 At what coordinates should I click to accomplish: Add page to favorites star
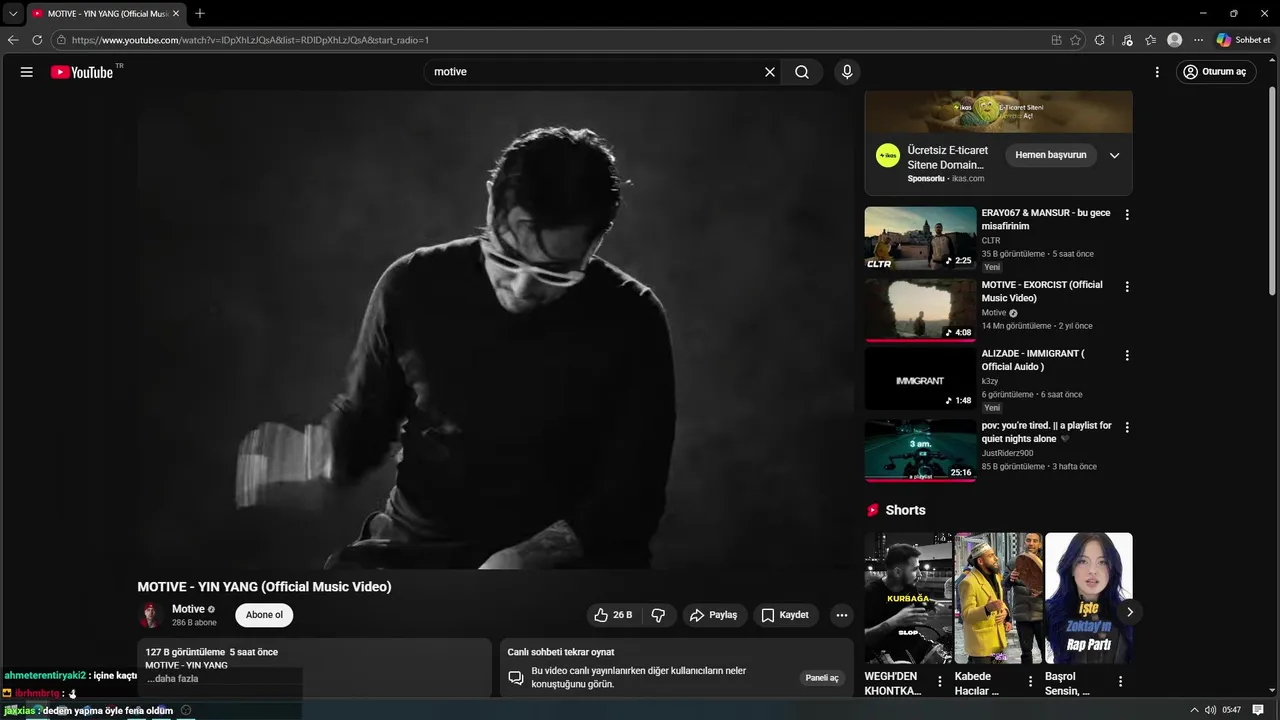pos(1075,40)
